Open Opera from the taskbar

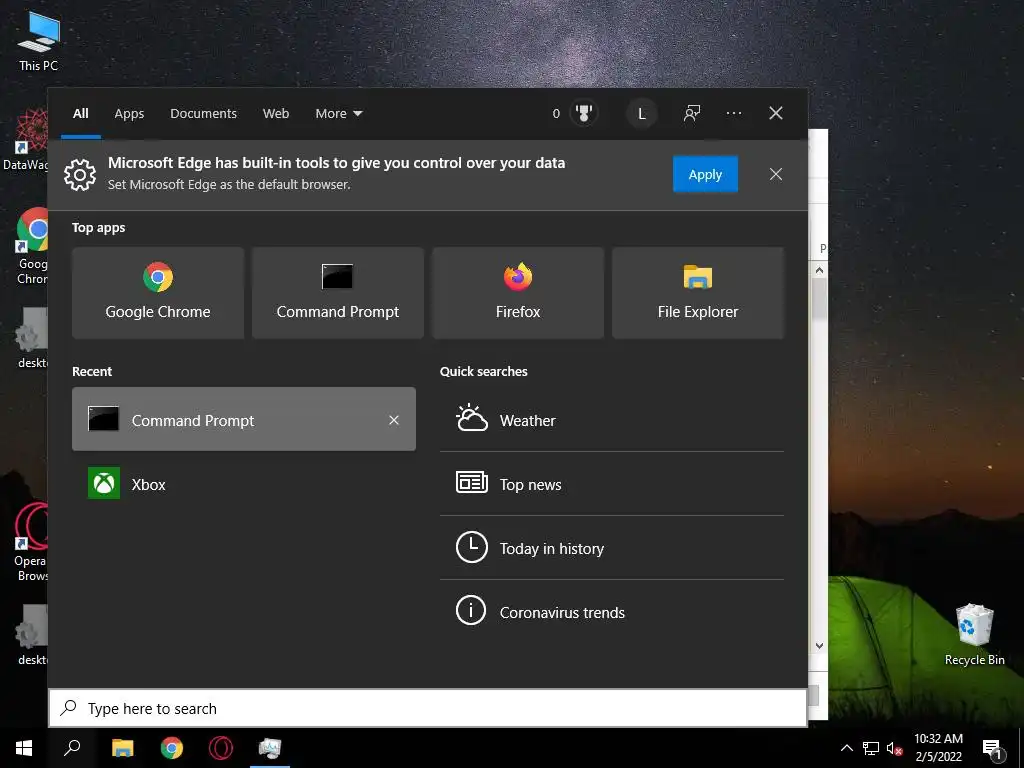pos(221,748)
